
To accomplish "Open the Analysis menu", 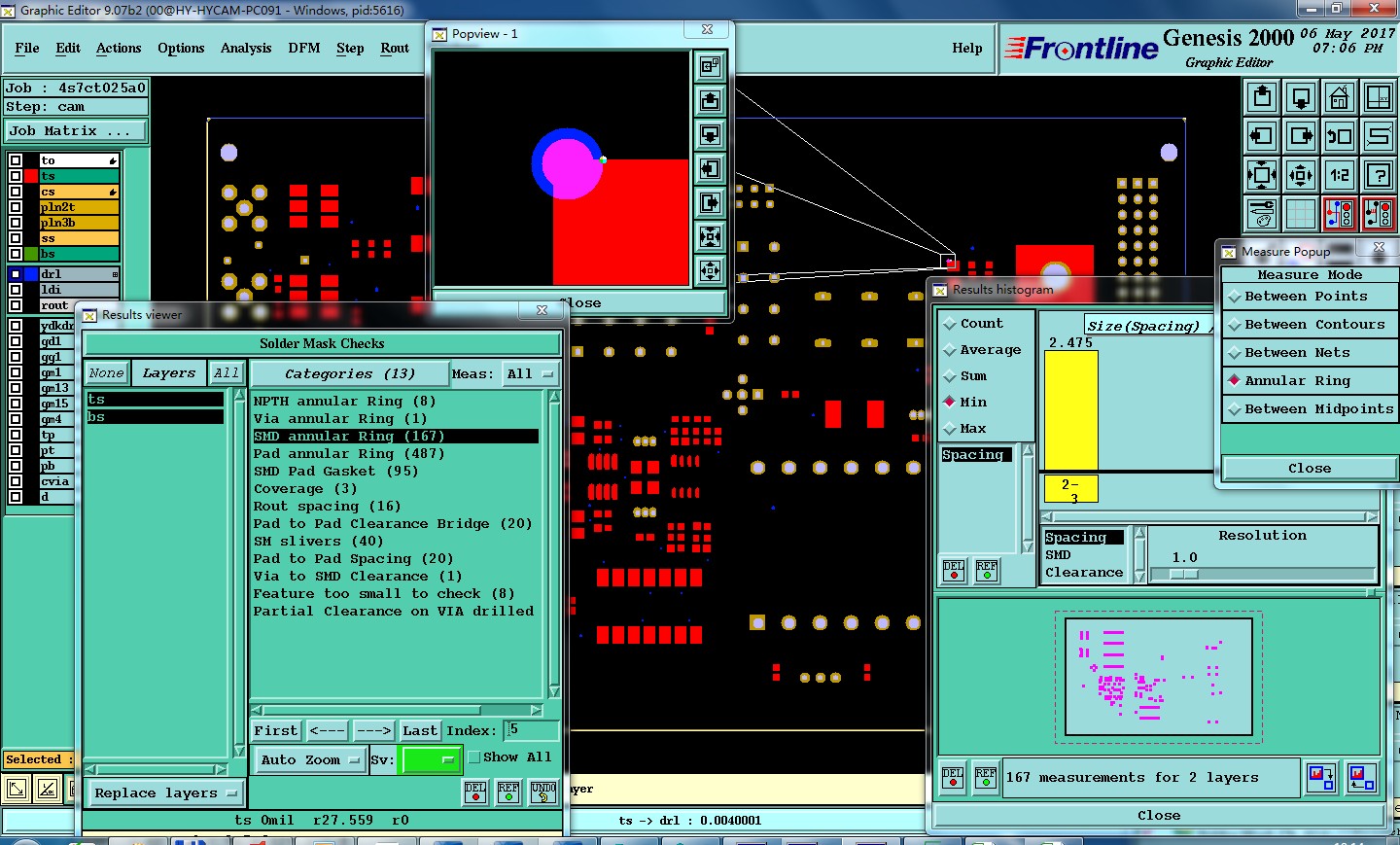I will 246,48.
